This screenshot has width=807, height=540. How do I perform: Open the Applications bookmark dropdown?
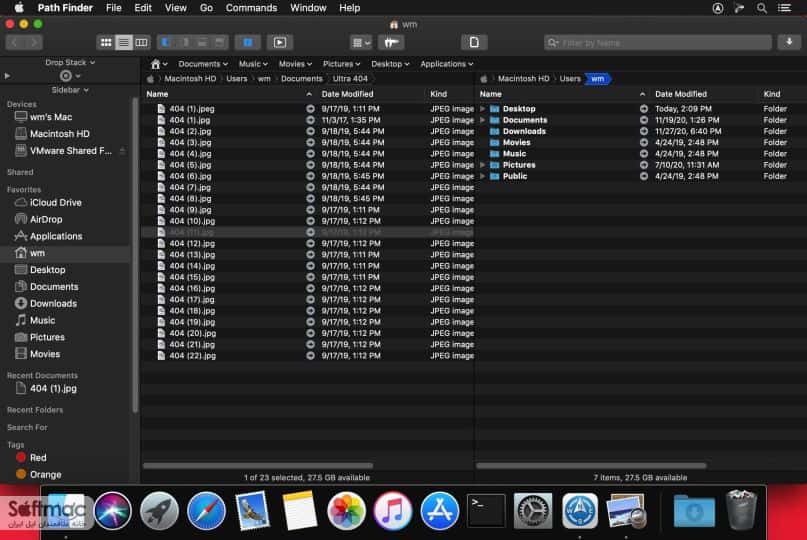(x=447, y=64)
